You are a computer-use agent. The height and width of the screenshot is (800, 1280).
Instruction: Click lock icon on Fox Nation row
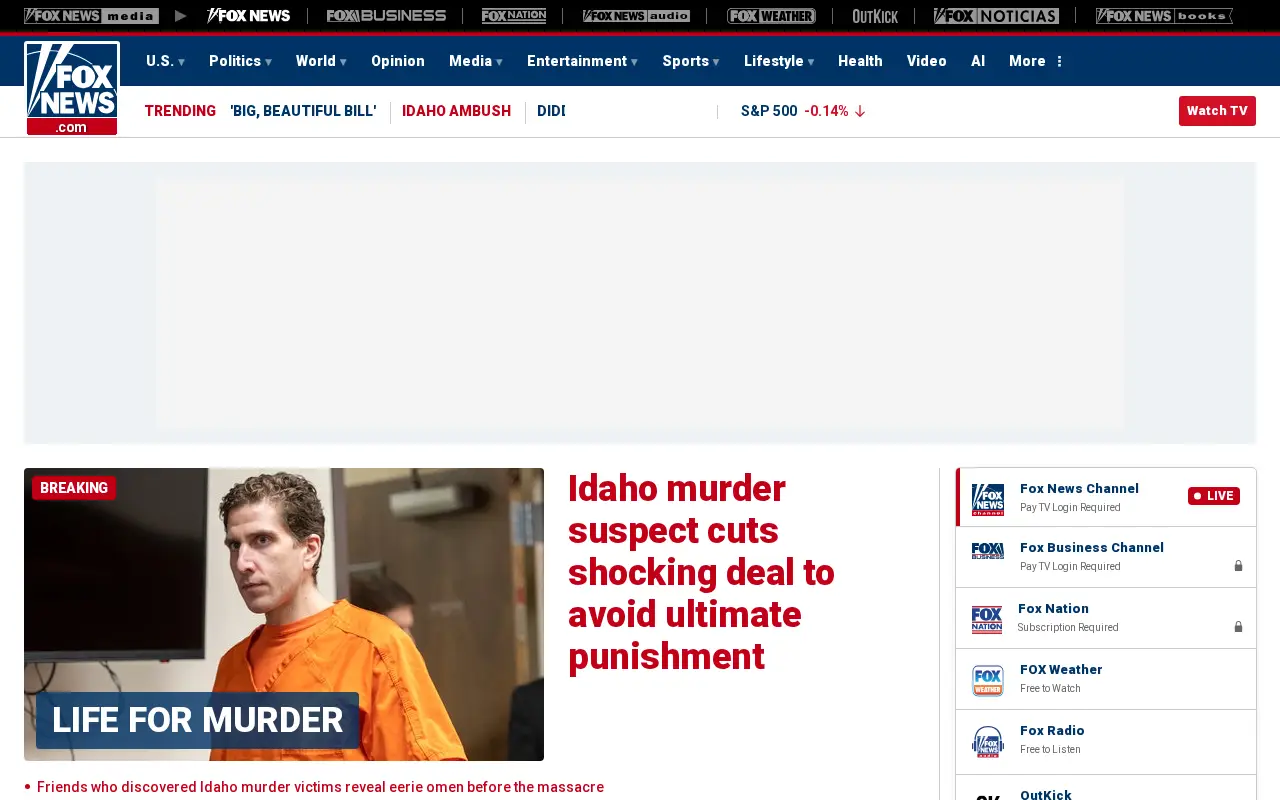coord(1238,627)
